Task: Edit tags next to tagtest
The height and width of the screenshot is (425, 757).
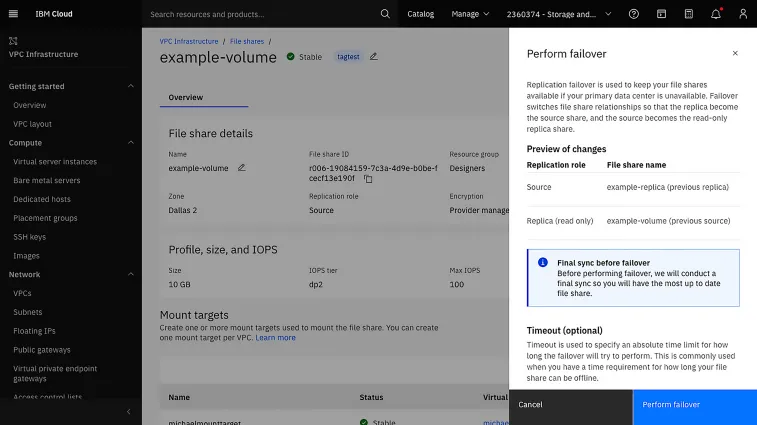Action: (x=374, y=57)
